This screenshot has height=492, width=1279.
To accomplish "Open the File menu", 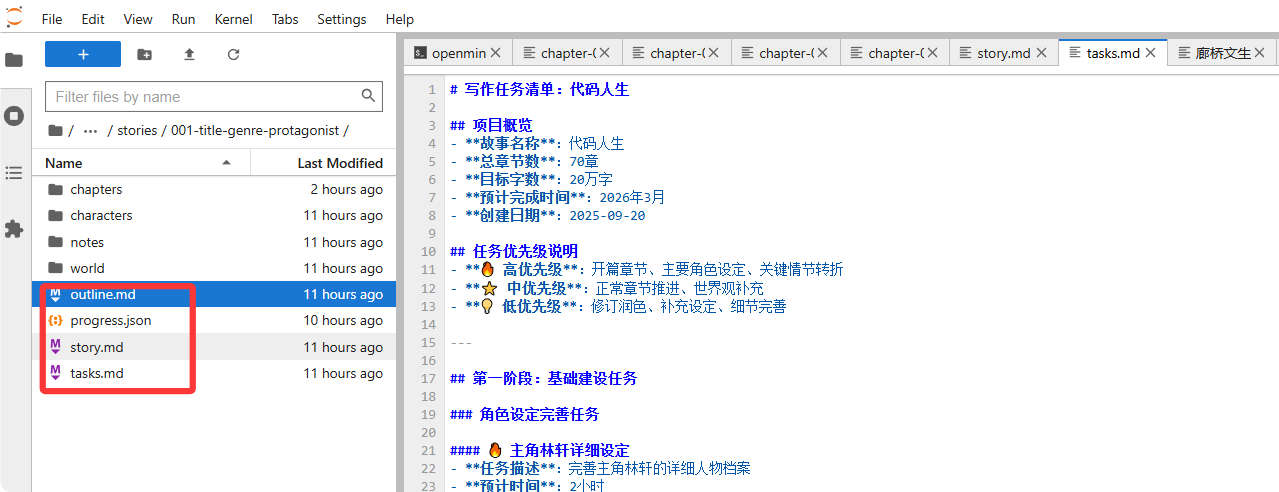I will 52,19.
